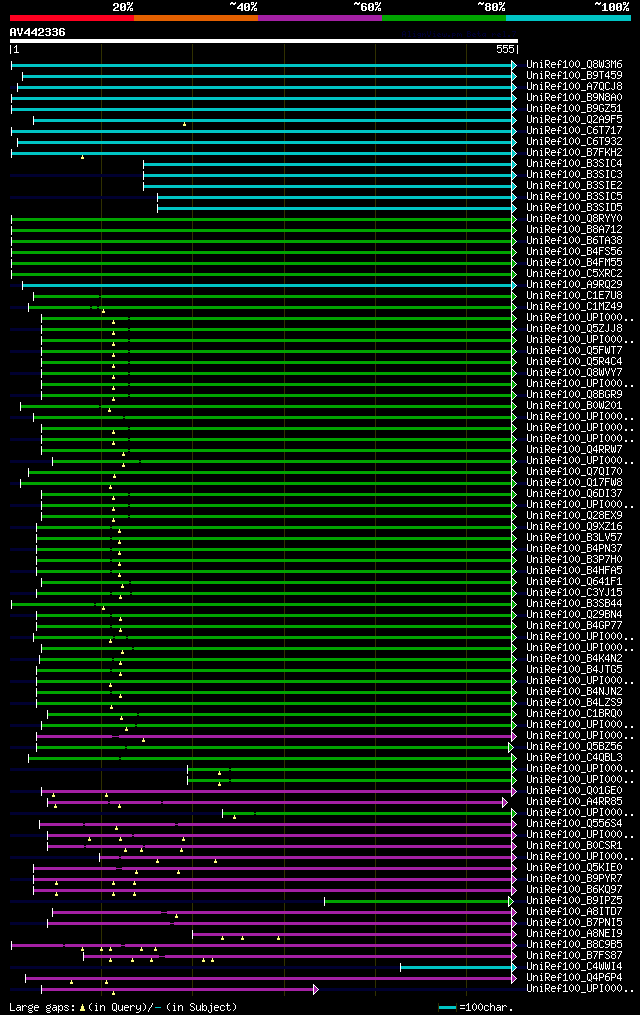Open hit UniRef100_C1E7U8

[x=575, y=296]
